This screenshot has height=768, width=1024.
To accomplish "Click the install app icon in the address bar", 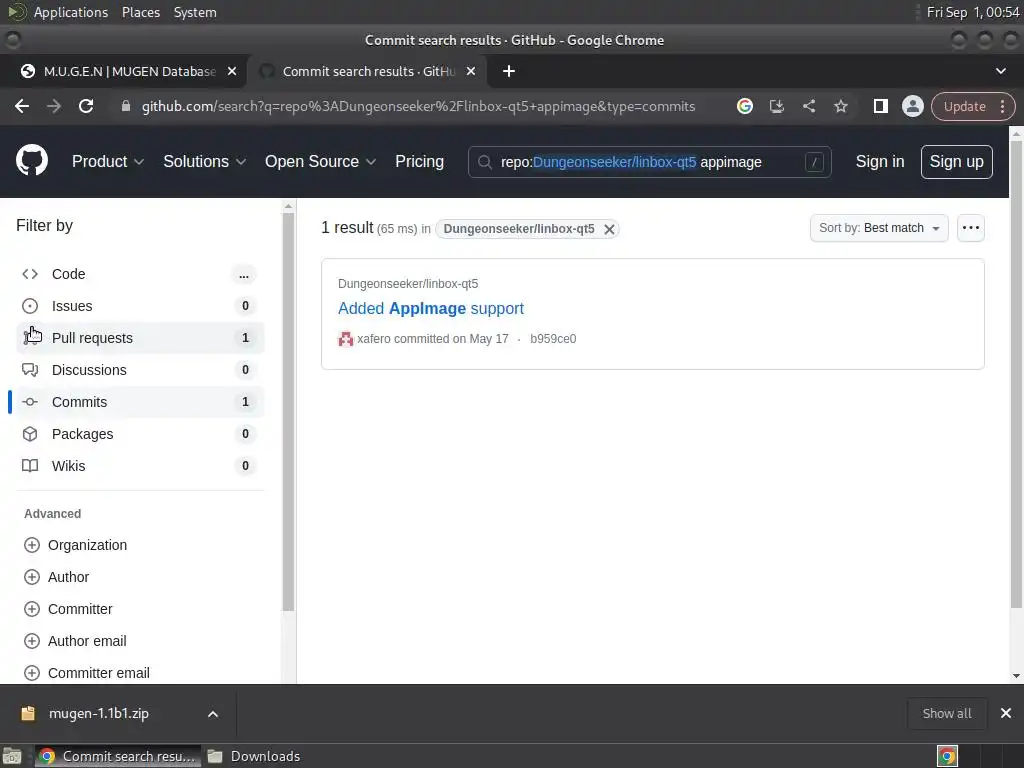I will 776,106.
